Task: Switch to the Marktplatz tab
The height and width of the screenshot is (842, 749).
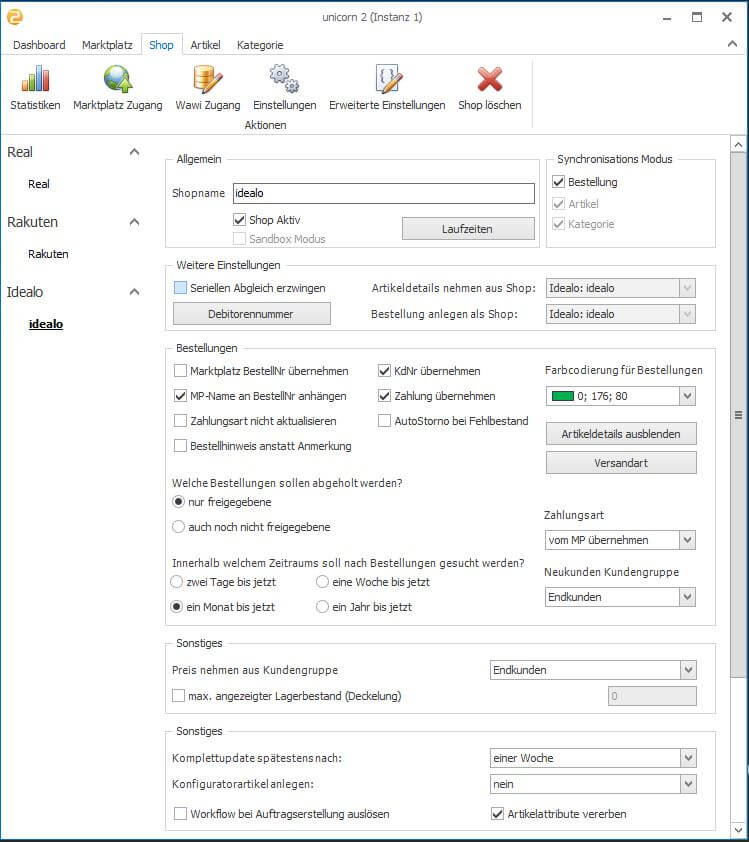Action: 107,45
